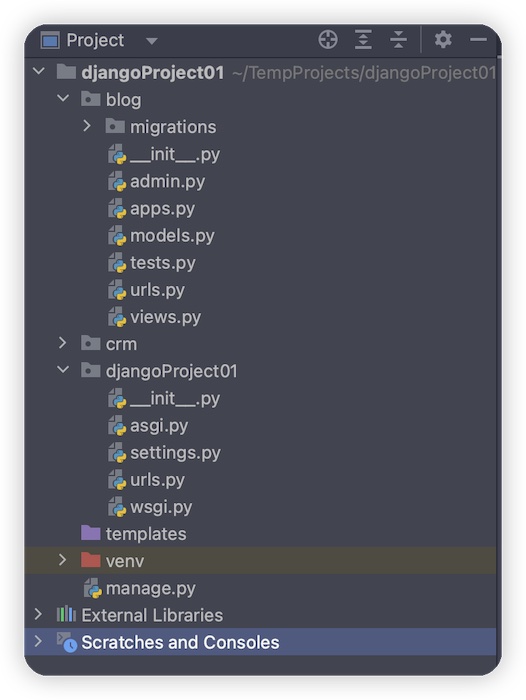This screenshot has width=526, height=700.
Task: Click the Expand All toolbar icon
Action: point(363,40)
